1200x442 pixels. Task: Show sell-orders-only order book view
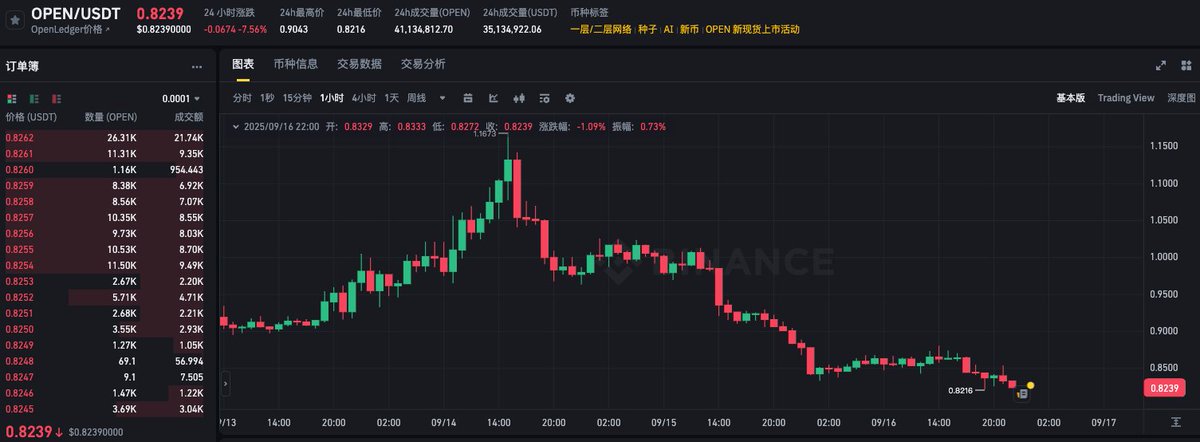[58, 98]
